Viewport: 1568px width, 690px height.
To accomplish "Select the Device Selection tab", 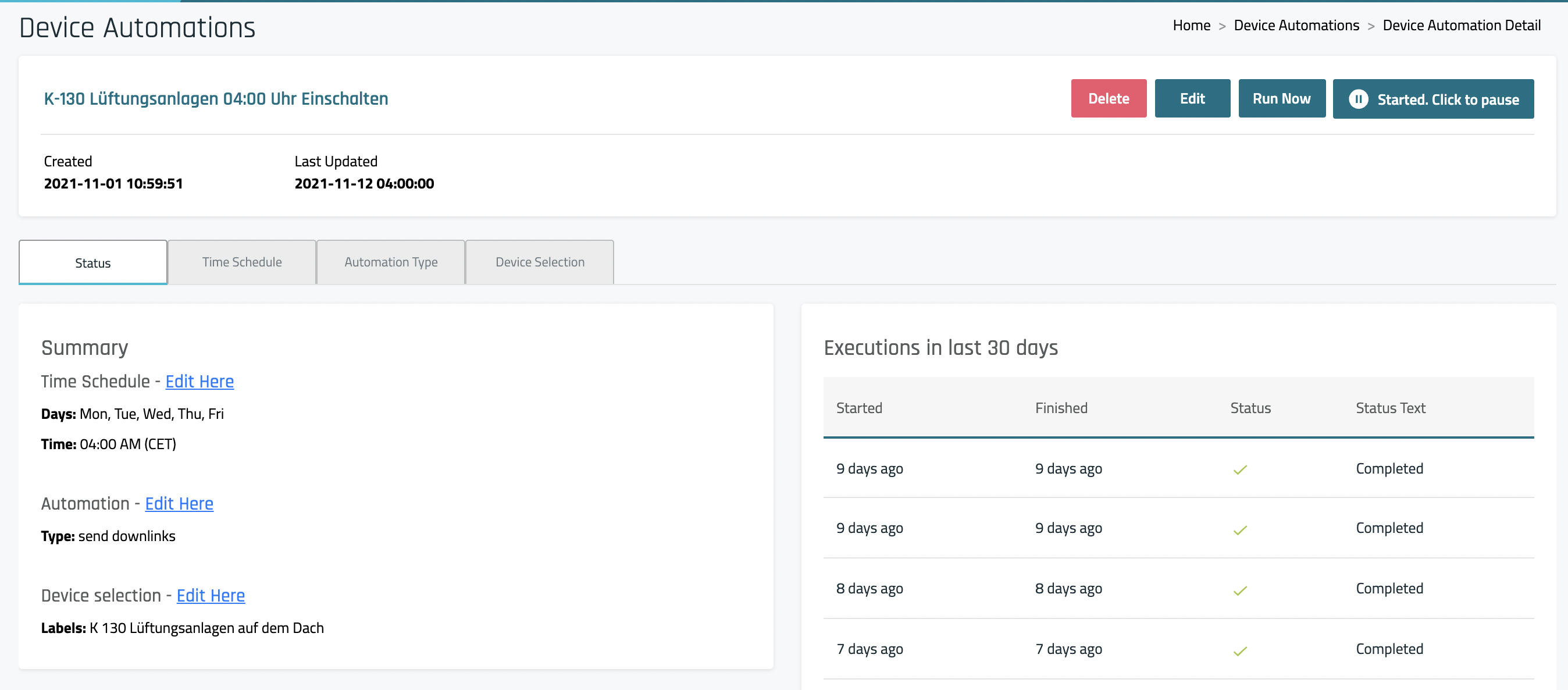I will point(539,262).
